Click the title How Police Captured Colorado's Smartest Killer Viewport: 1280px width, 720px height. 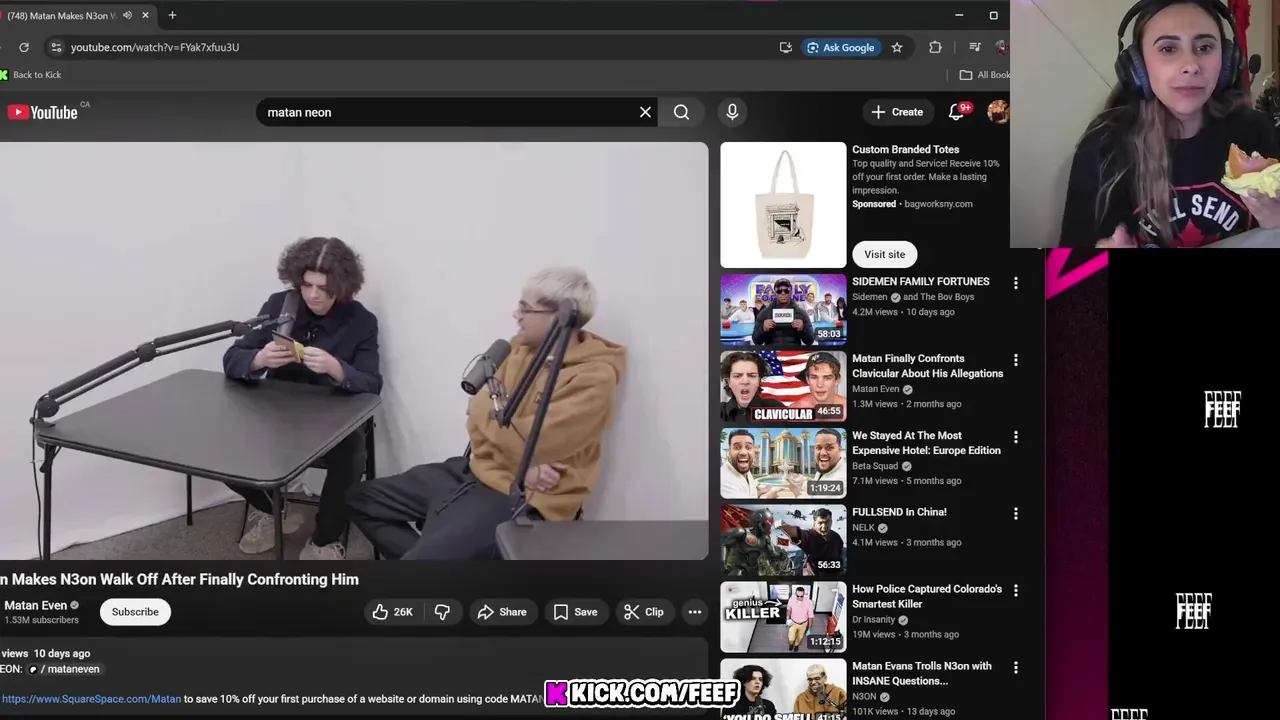(x=927, y=596)
